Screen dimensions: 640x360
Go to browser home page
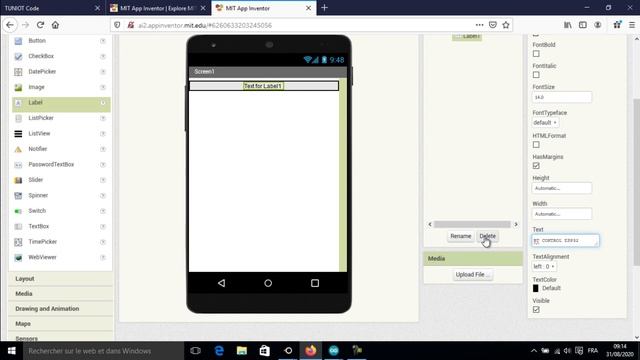tap(55, 25)
